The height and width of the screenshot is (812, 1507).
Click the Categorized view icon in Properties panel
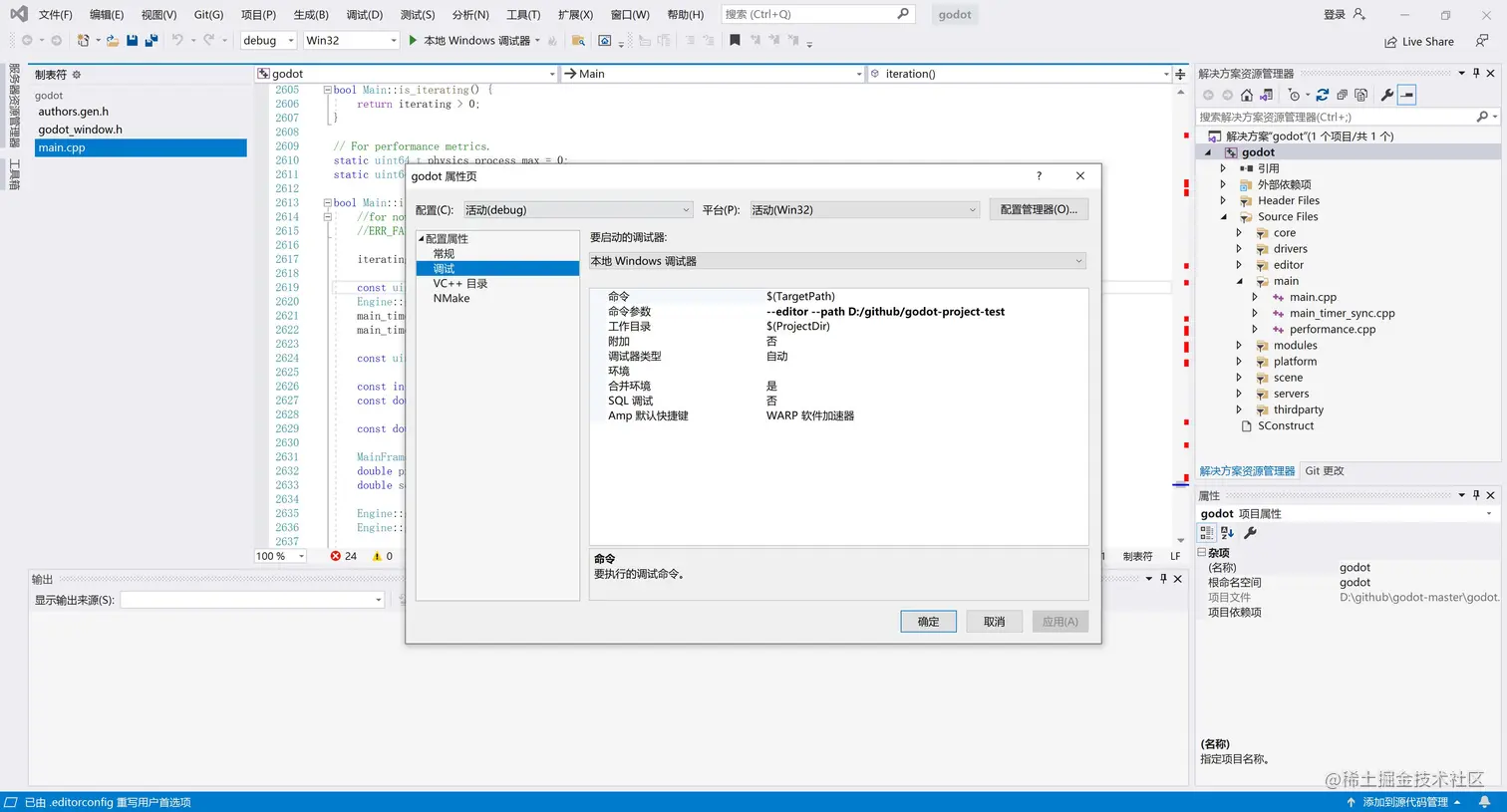pyautogui.click(x=1207, y=533)
